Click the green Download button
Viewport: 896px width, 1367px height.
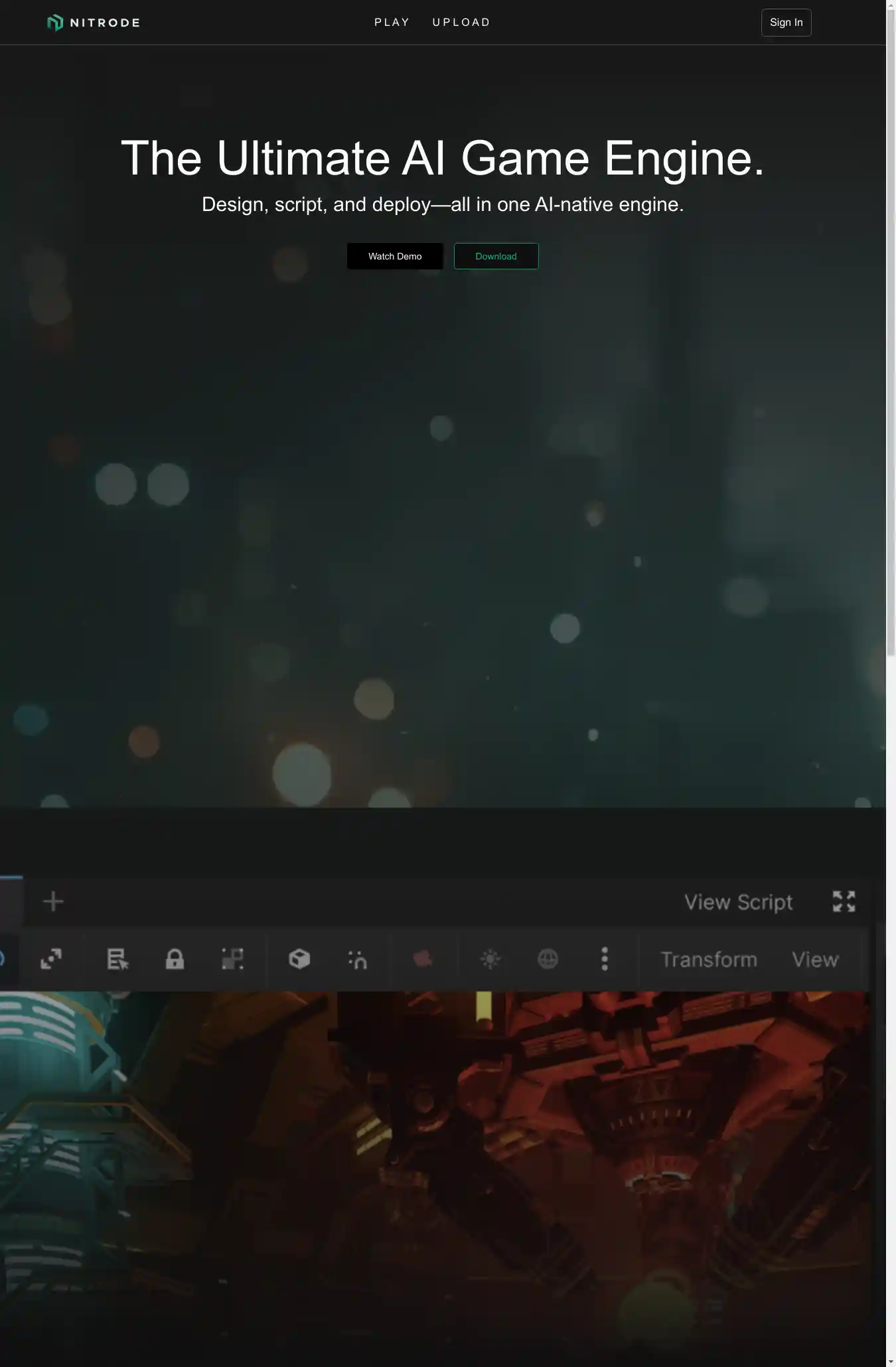(x=496, y=256)
